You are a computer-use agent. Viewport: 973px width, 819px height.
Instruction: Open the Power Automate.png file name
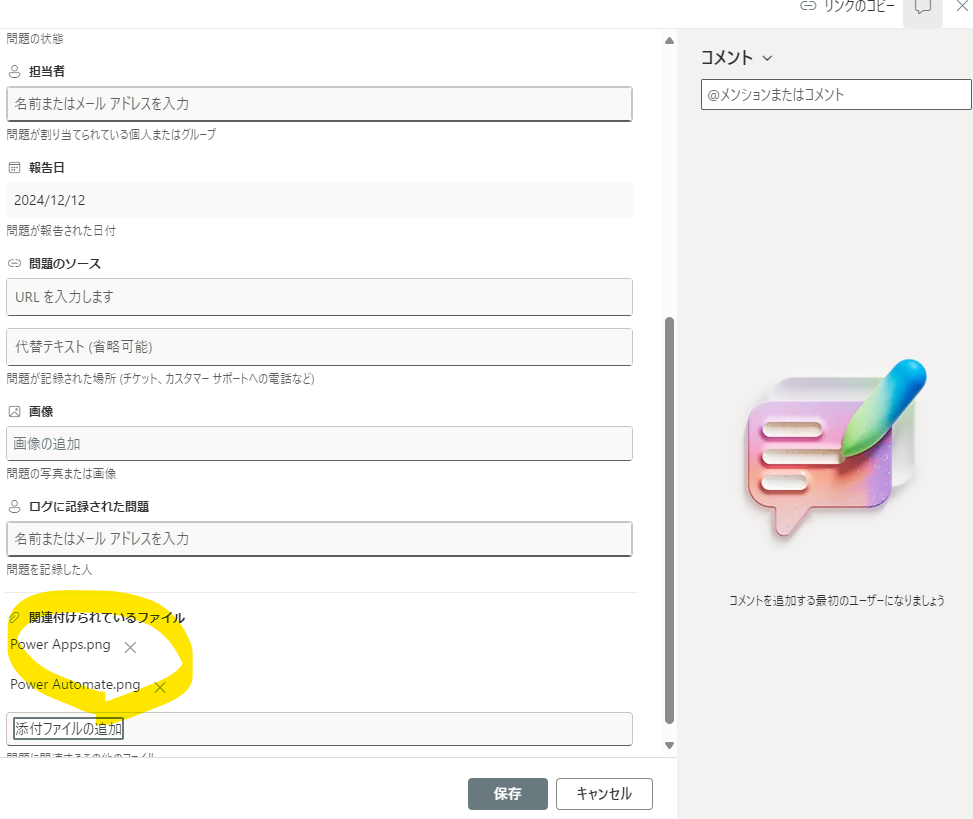[x=75, y=684]
